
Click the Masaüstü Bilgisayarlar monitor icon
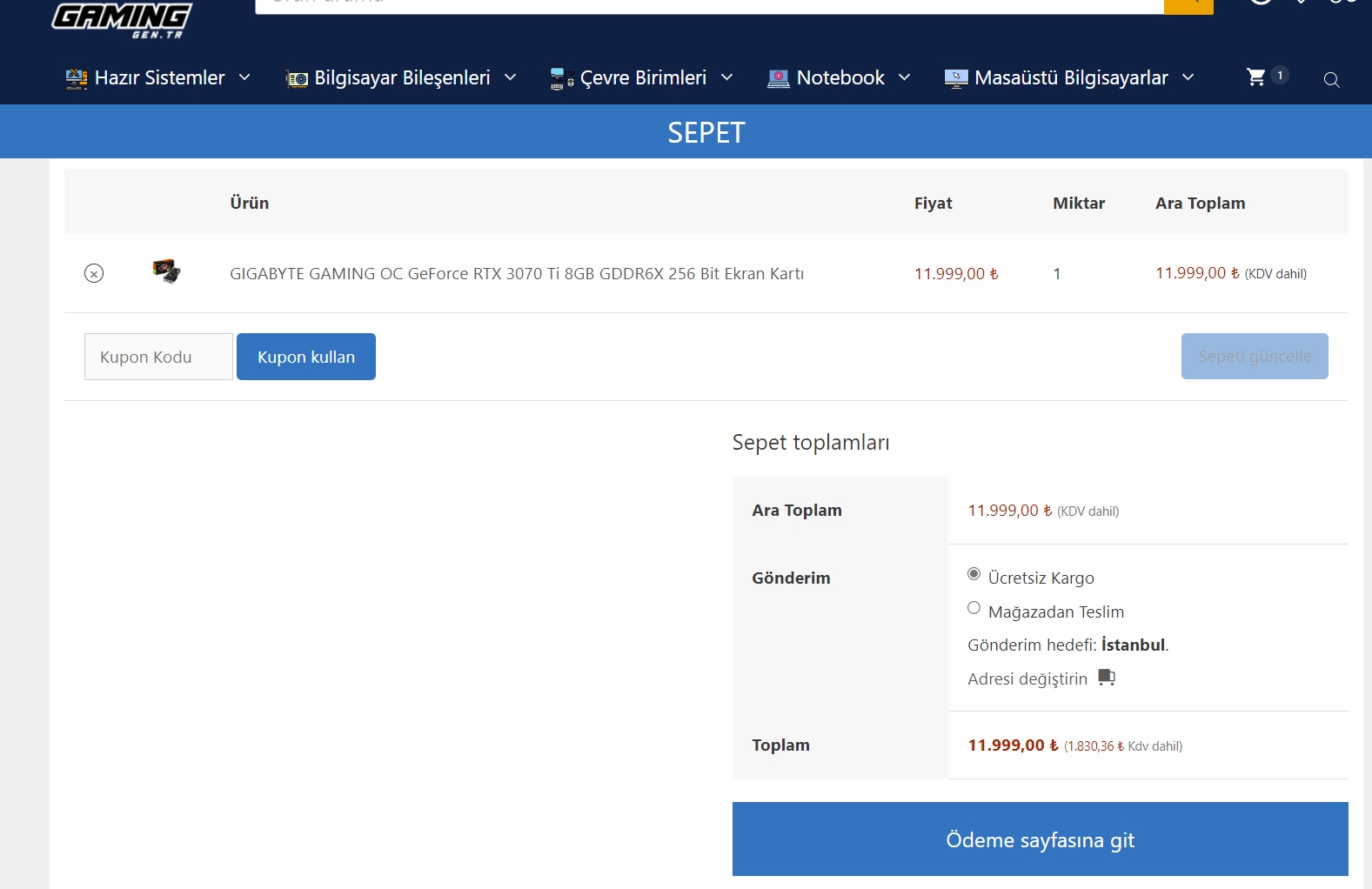[956, 78]
